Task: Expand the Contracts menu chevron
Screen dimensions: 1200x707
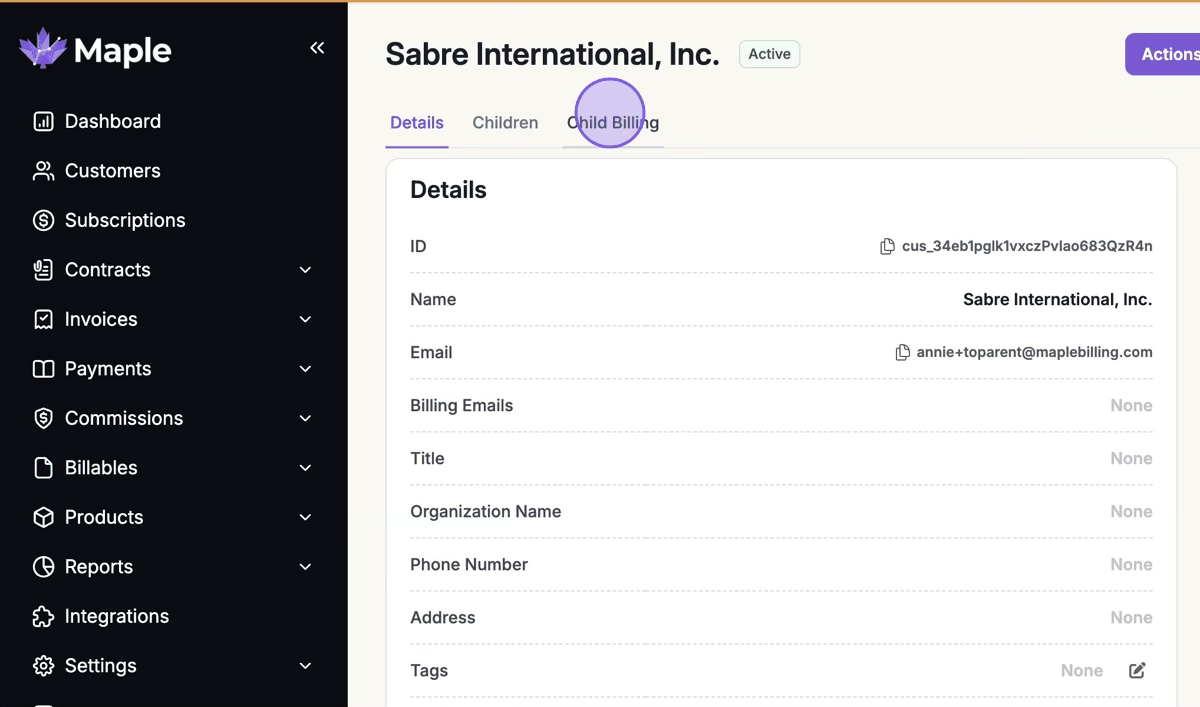Action: (306, 270)
